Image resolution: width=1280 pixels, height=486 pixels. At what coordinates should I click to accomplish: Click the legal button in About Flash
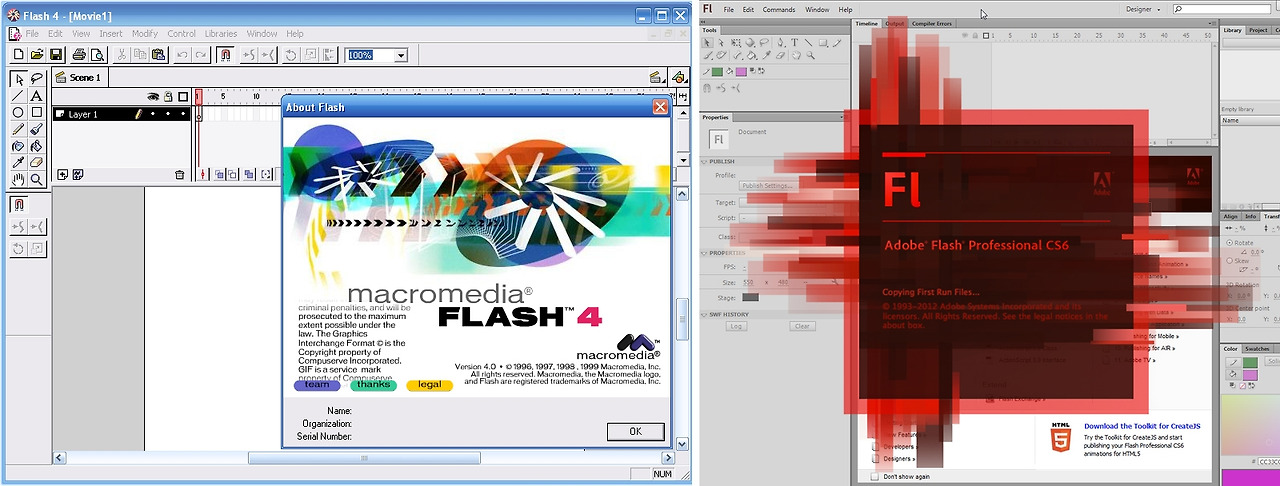(x=430, y=385)
